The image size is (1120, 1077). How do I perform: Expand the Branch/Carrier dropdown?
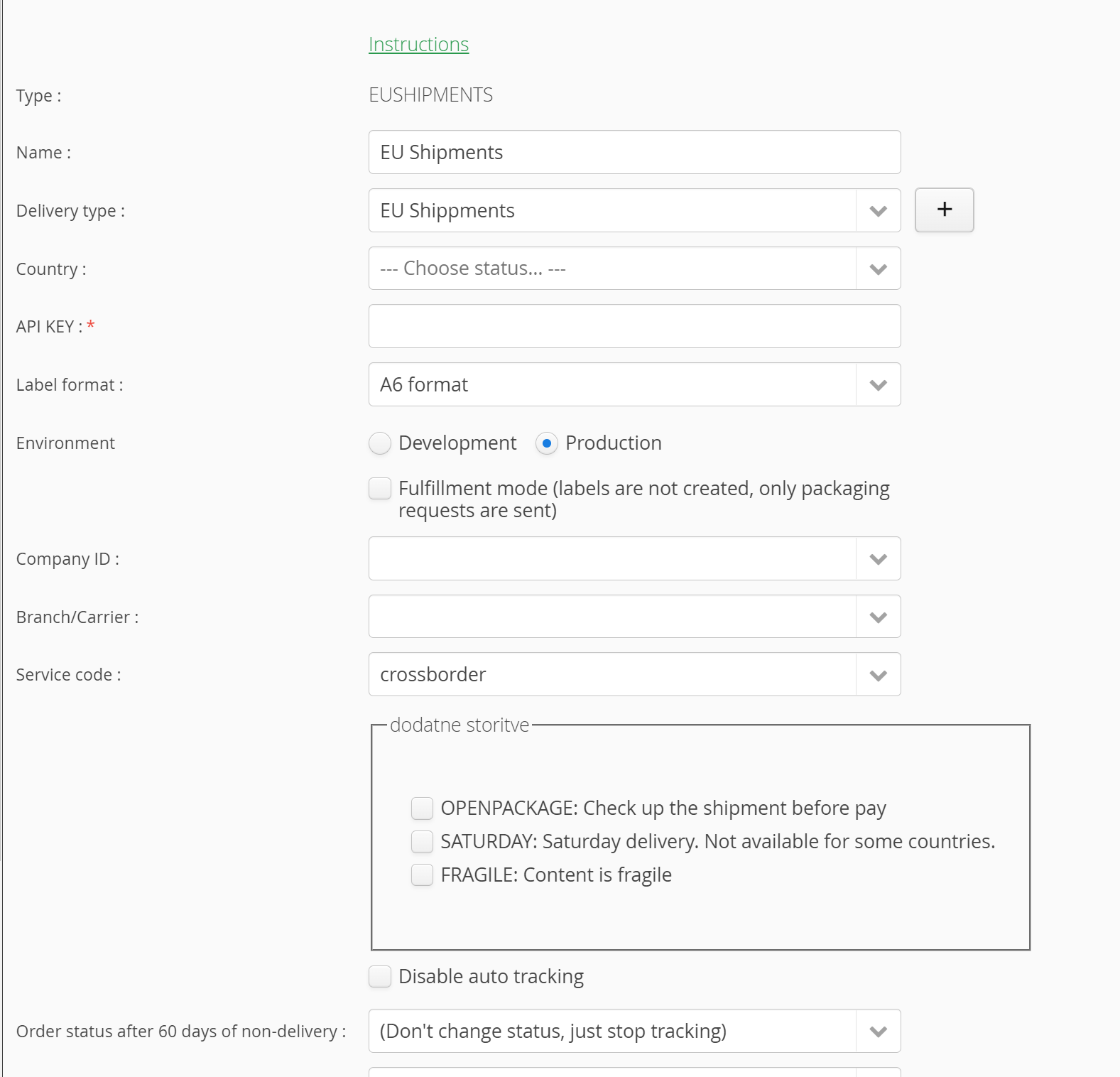pos(634,617)
